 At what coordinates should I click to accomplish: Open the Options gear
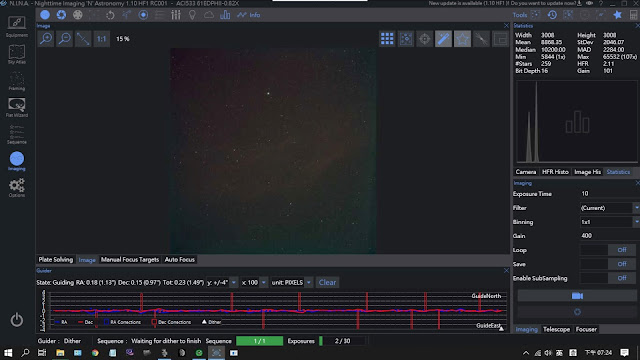[x=17, y=188]
